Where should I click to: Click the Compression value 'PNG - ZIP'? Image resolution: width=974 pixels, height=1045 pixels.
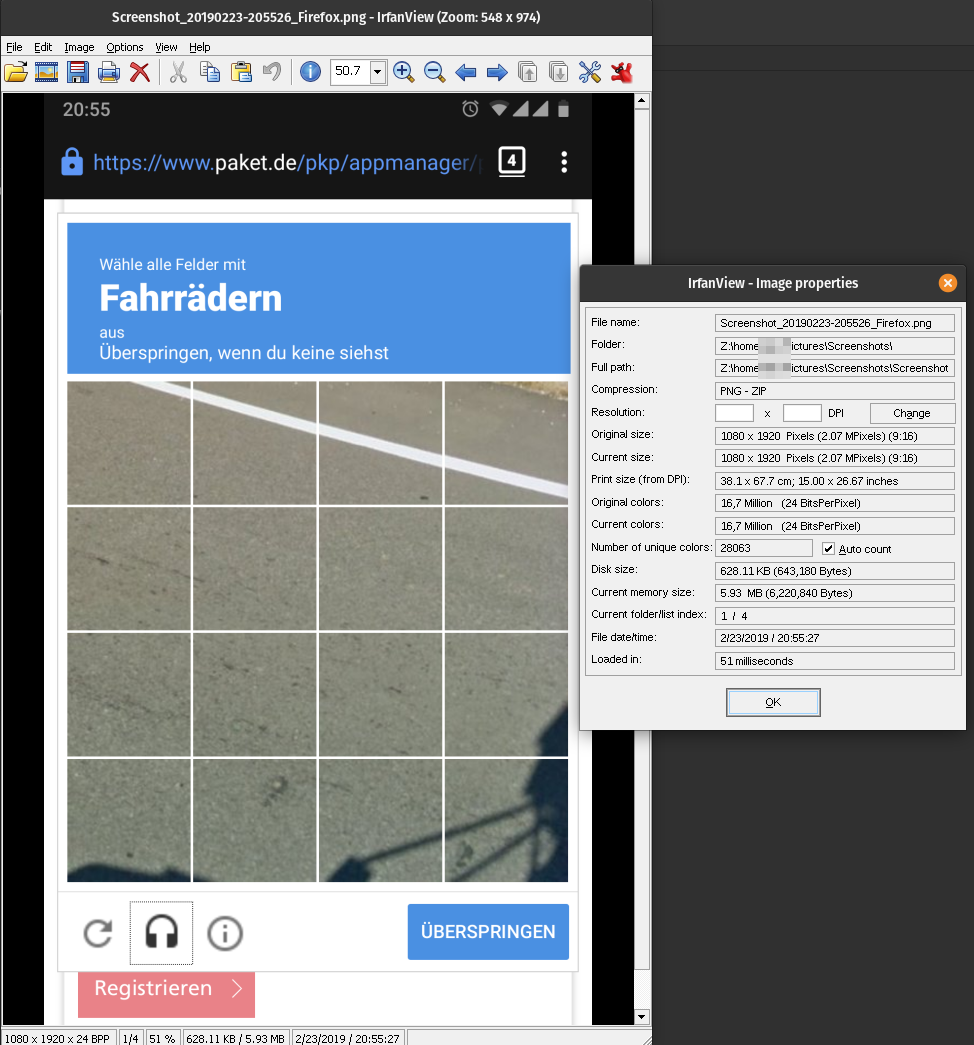pos(835,391)
